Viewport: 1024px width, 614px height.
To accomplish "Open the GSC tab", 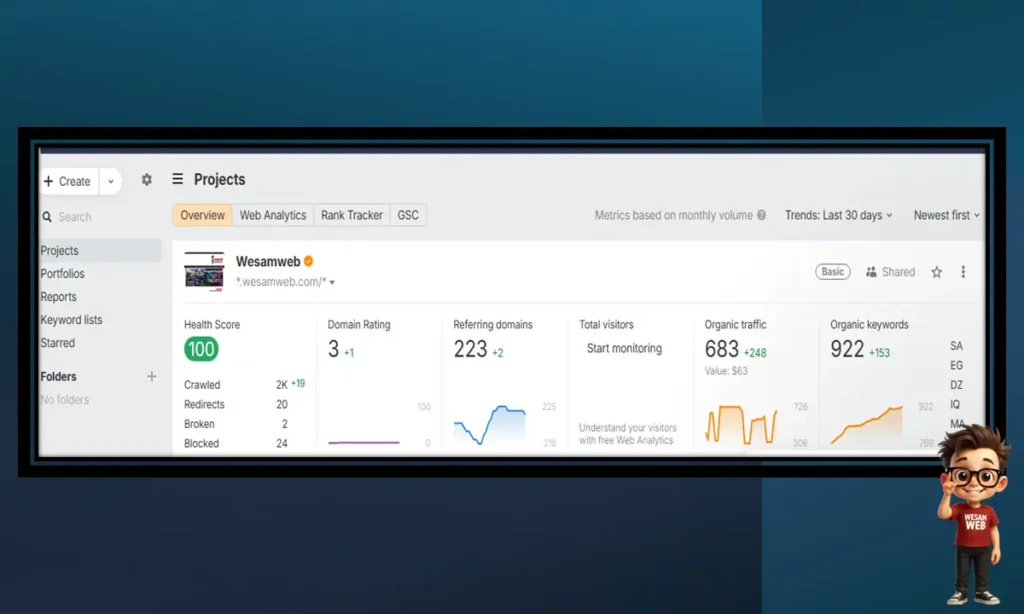I will click(408, 215).
